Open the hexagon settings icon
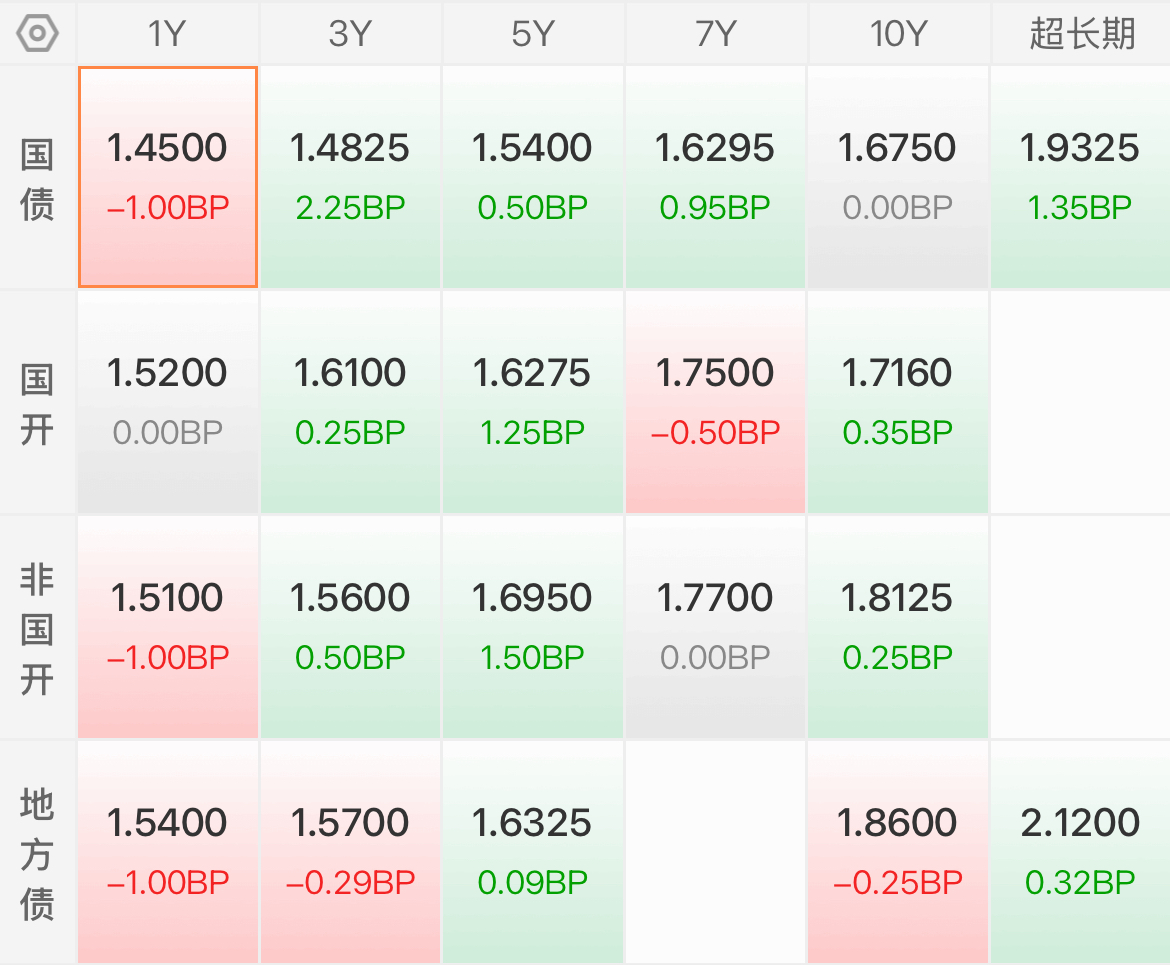Viewport: 1170px width, 965px height. (x=37, y=34)
